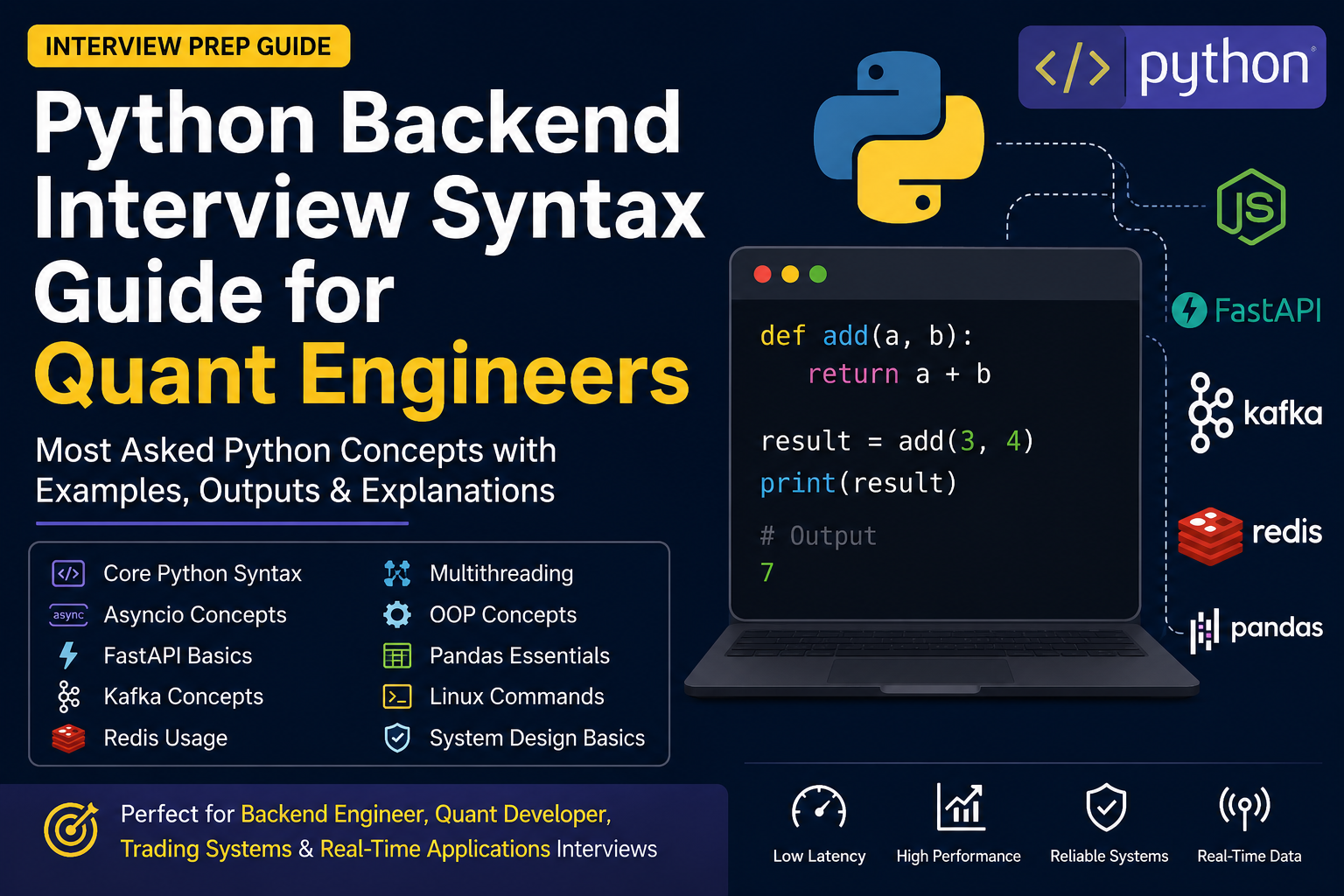Click the "FastAPI" wordmark on the right
This screenshot has width=1344, height=896.
1268,311
